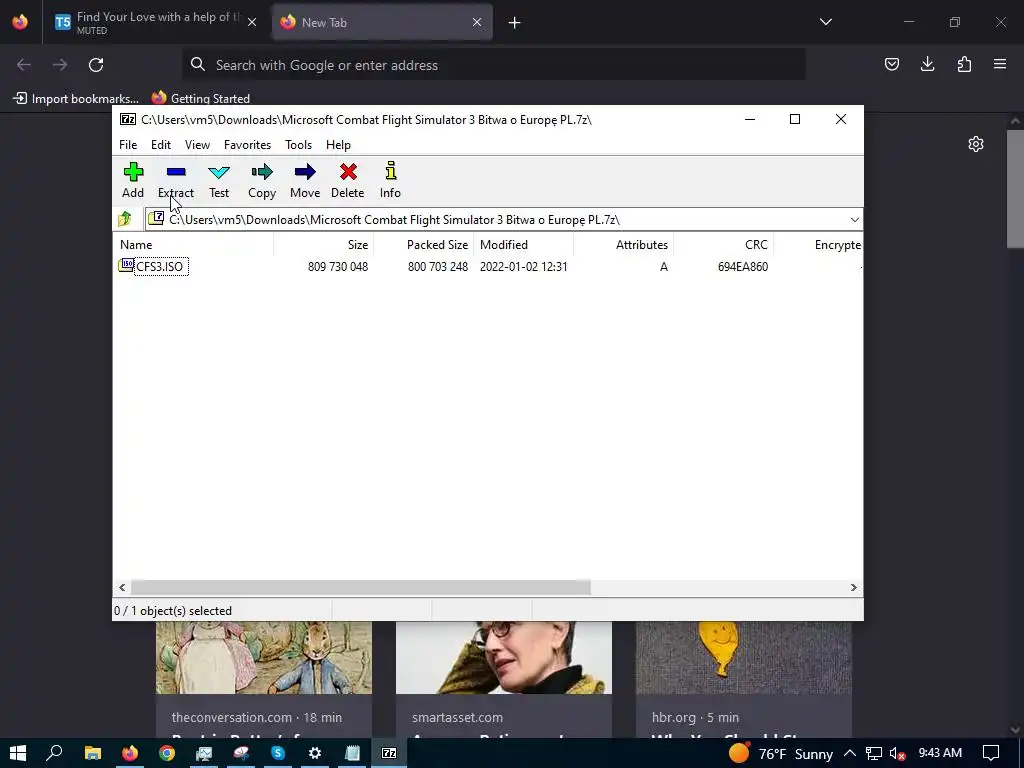
Task: Sort by the Packed Size column
Action: [x=424, y=245]
